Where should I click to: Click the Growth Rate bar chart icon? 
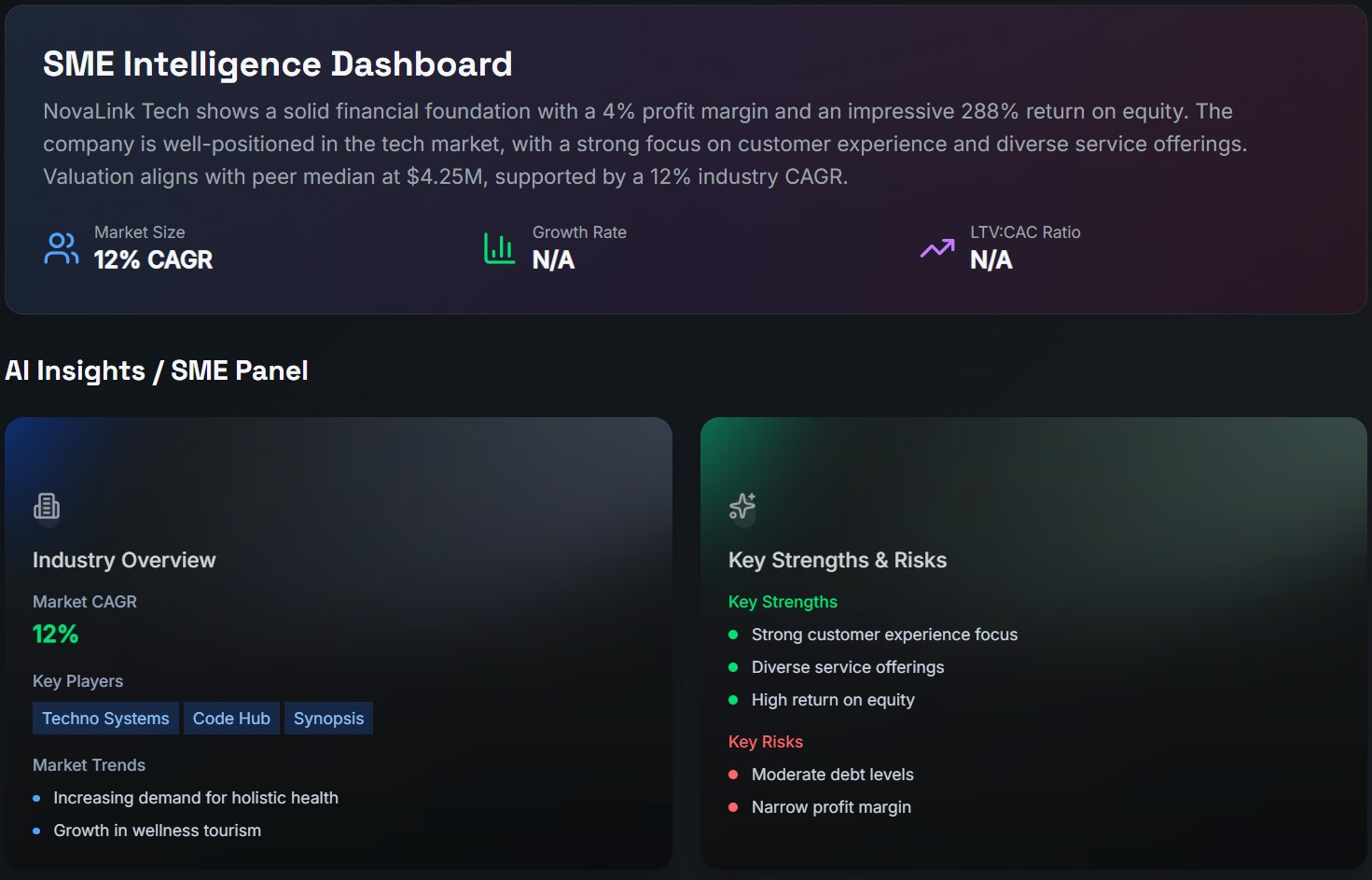click(x=499, y=248)
